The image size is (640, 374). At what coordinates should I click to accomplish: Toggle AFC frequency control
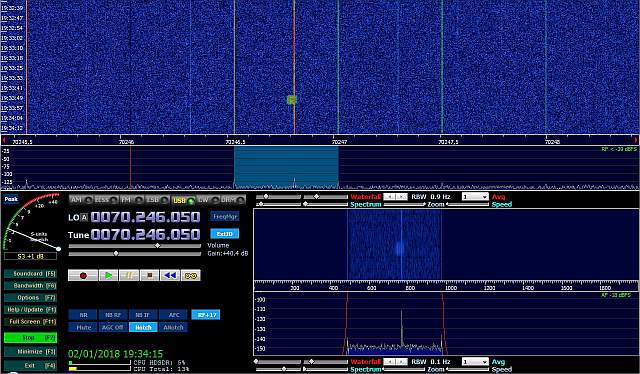pyautogui.click(x=173, y=315)
